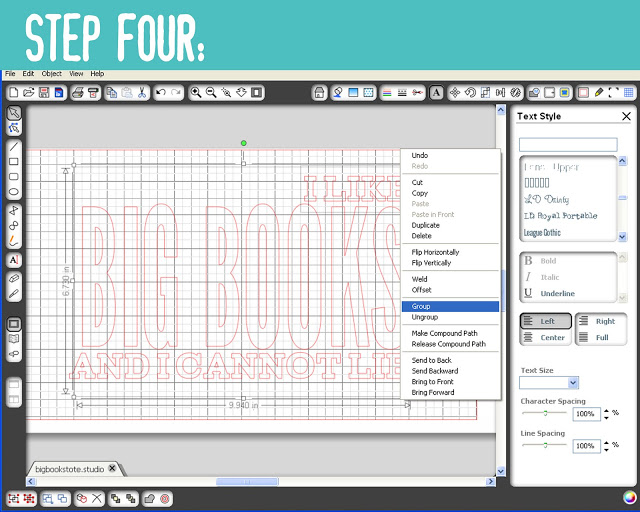Pick the Draw an Ellipse tool
The height and width of the screenshot is (512, 640).
pos(13,191)
